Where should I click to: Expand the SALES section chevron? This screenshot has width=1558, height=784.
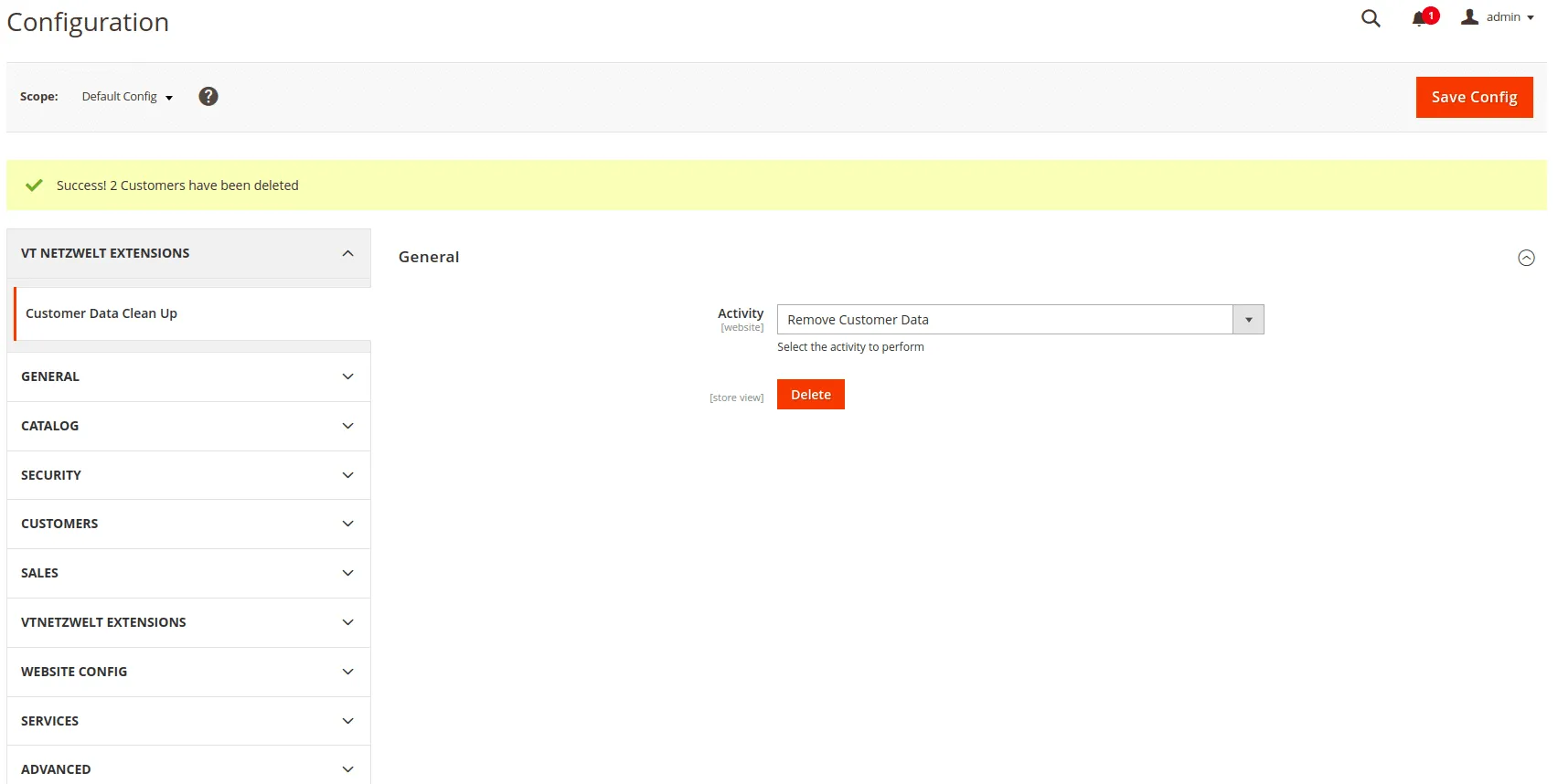[347, 573]
